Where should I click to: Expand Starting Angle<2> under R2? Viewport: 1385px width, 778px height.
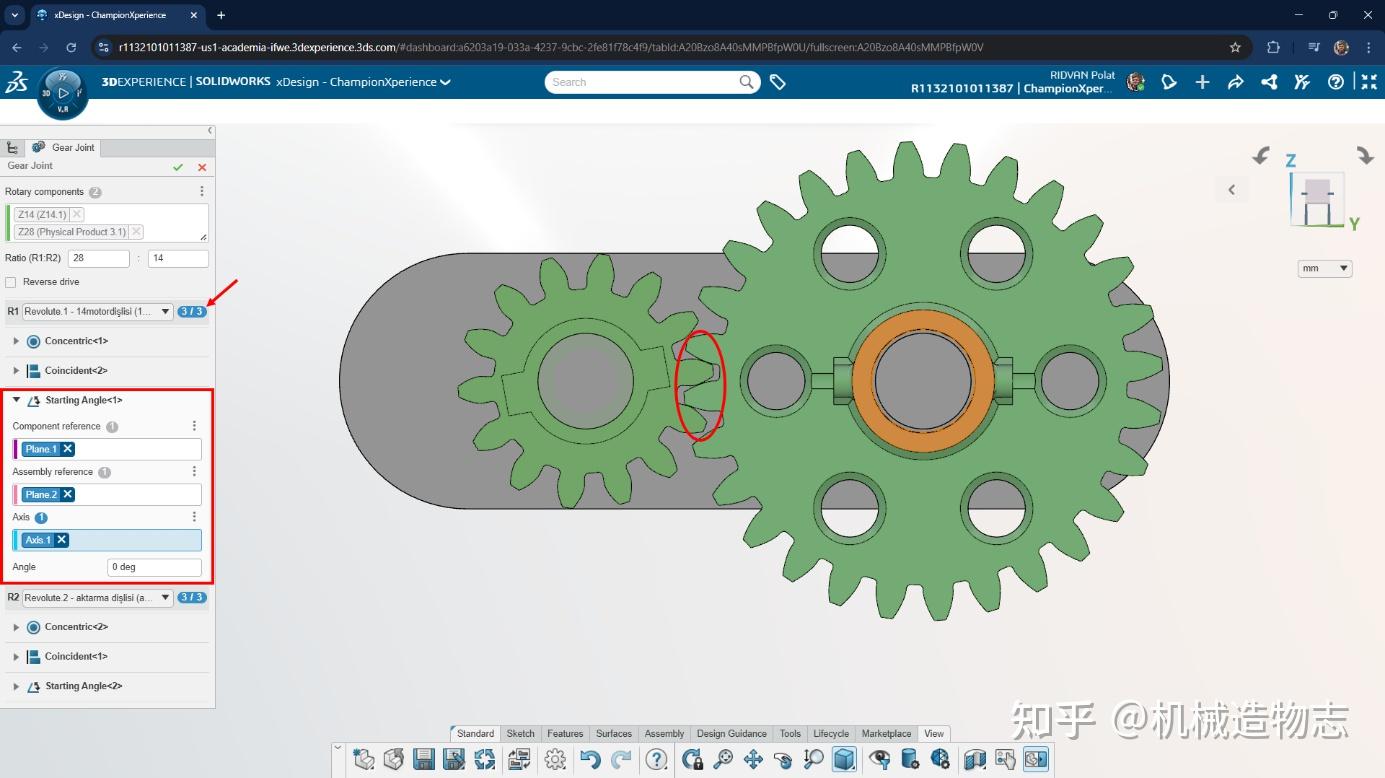coord(16,686)
